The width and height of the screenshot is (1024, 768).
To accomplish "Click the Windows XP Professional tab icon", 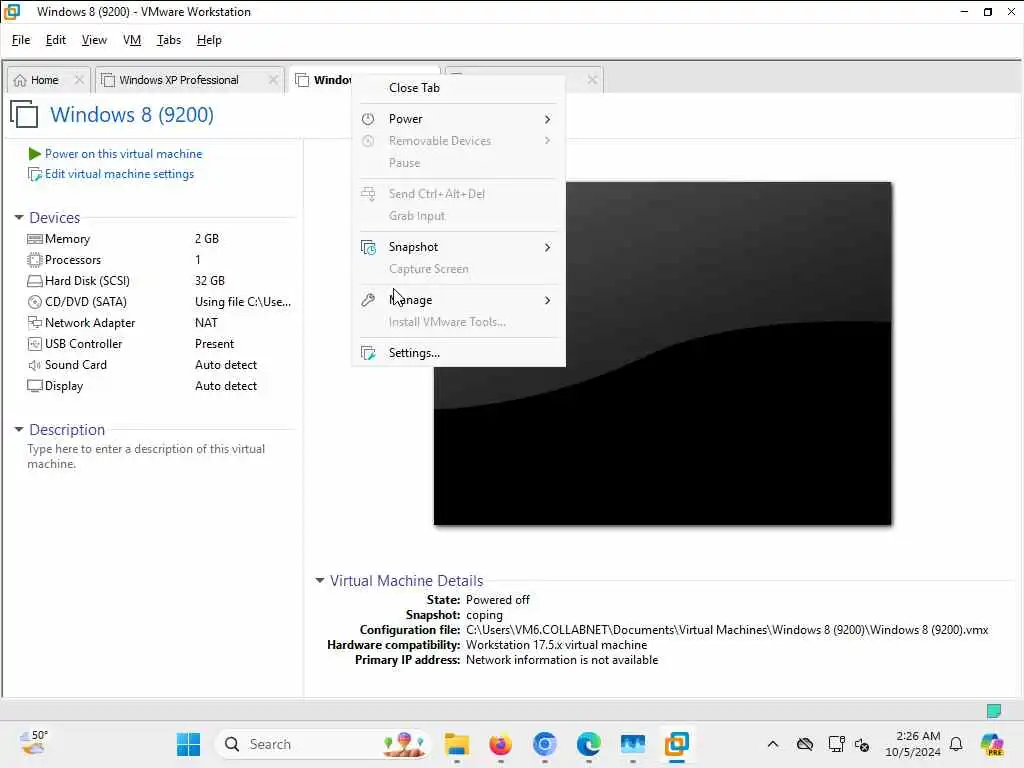I will pyautogui.click(x=108, y=80).
